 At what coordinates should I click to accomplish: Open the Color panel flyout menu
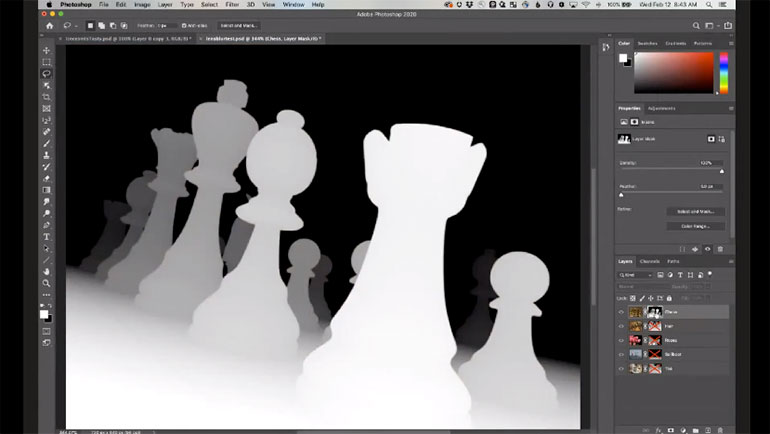(x=729, y=43)
